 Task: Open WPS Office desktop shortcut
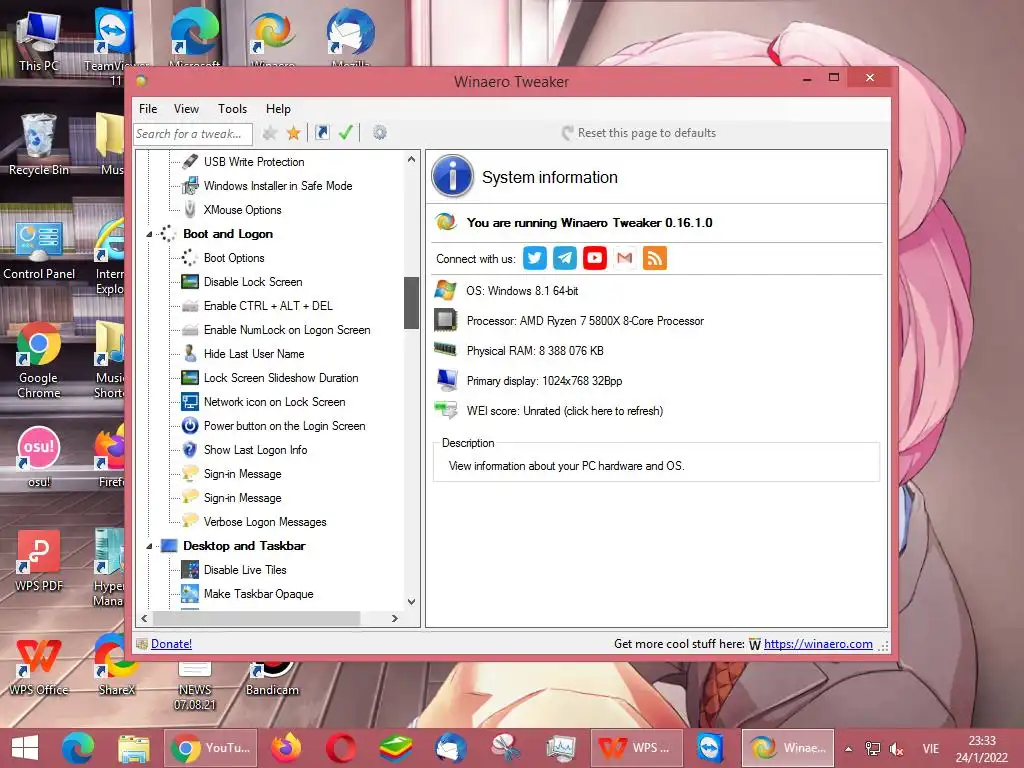coord(39,665)
